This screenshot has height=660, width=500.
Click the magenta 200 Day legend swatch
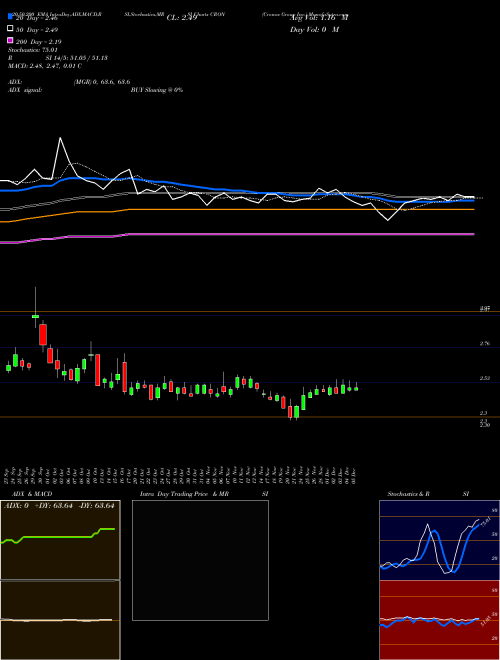[10, 40]
